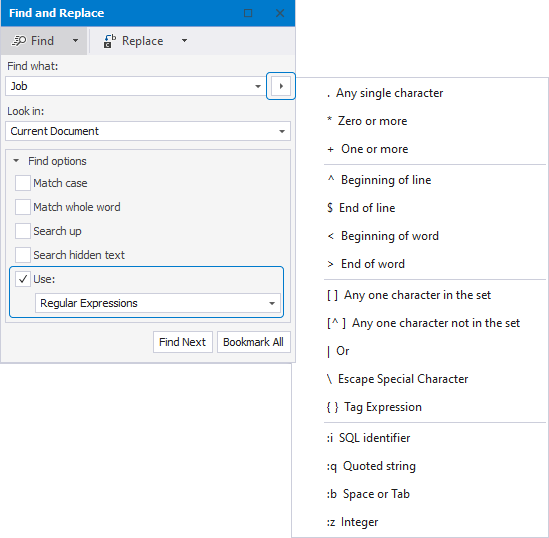Switch to the Replace tab
The width and height of the screenshot is (549, 538).
tap(143, 41)
